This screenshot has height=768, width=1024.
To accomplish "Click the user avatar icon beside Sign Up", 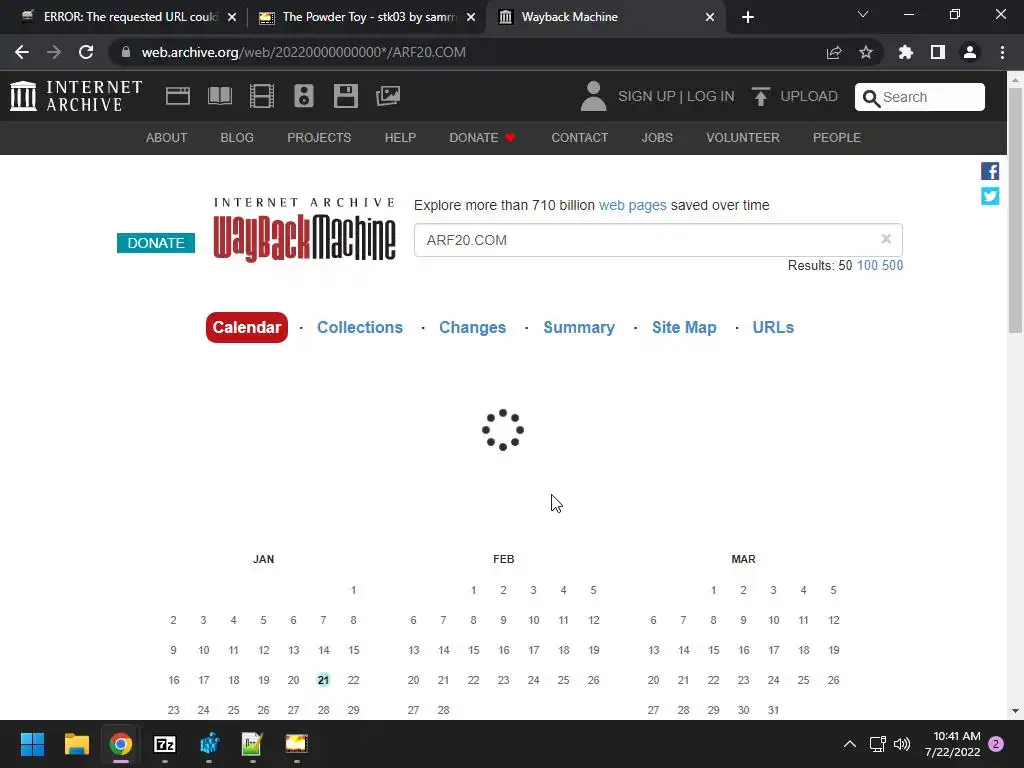I will pos(593,96).
